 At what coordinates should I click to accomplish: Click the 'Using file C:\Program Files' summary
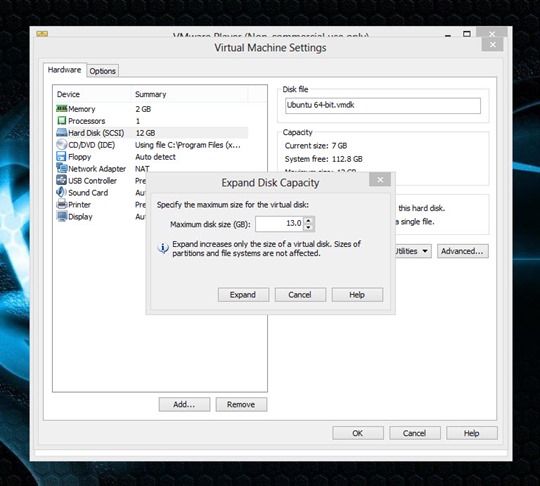click(188, 145)
